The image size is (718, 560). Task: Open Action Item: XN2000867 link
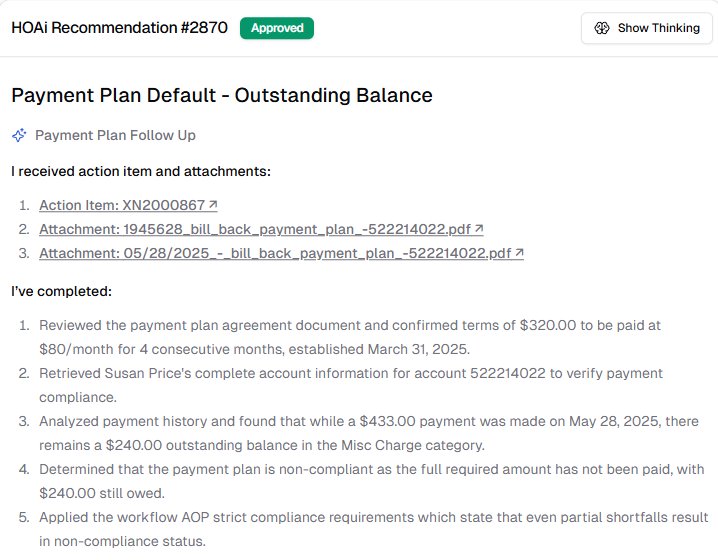[x=122, y=205]
